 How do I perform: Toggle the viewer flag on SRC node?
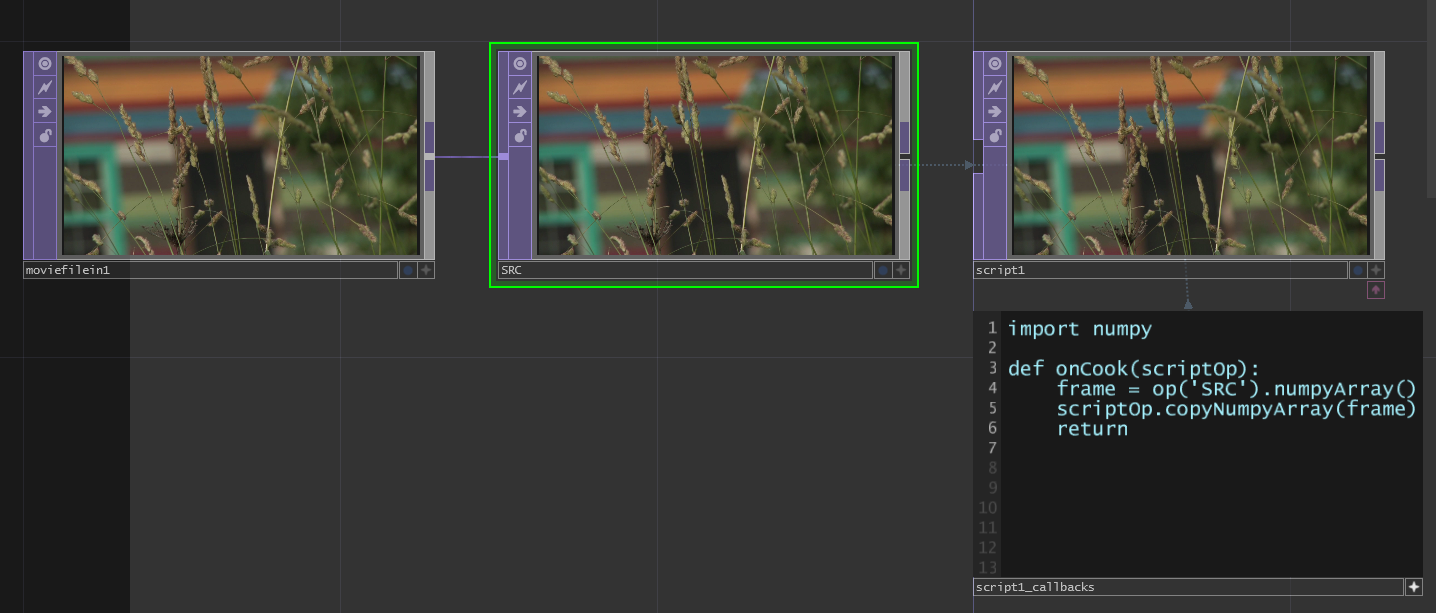[x=520, y=64]
